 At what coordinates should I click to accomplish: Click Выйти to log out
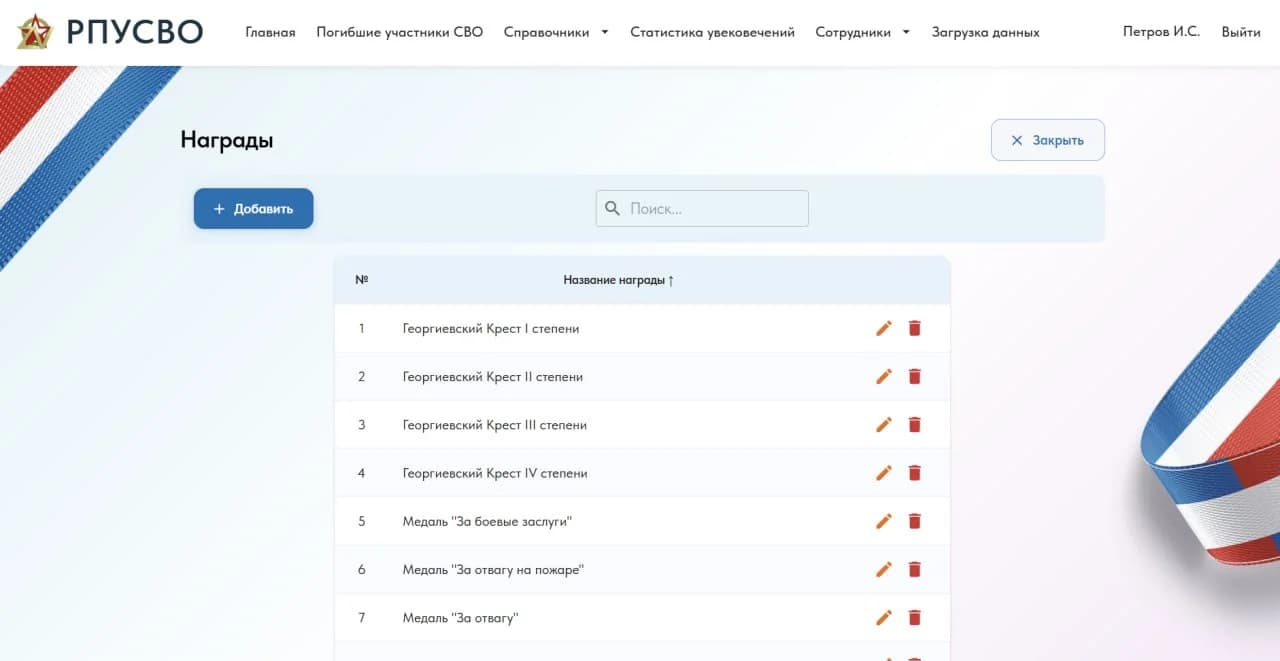pyautogui.click(x=1241, y=32)
